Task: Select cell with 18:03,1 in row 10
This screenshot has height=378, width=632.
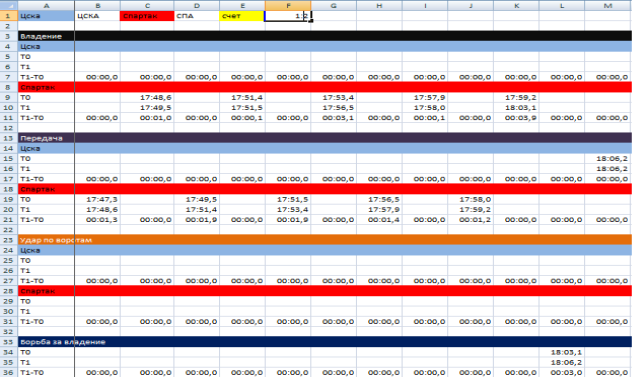Action: click(x=516, y=108)
